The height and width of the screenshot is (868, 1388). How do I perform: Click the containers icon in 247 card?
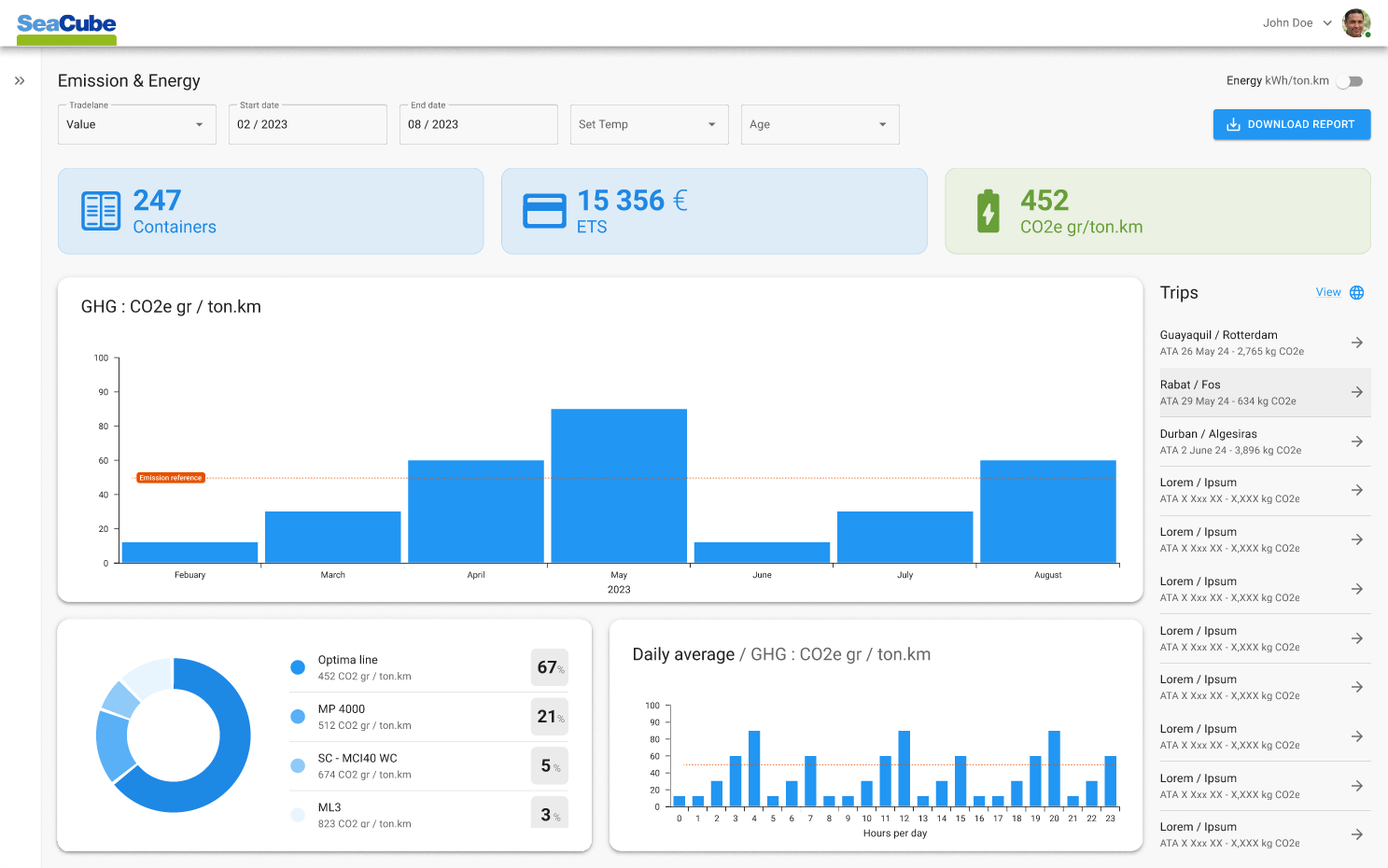coord(101,211)
